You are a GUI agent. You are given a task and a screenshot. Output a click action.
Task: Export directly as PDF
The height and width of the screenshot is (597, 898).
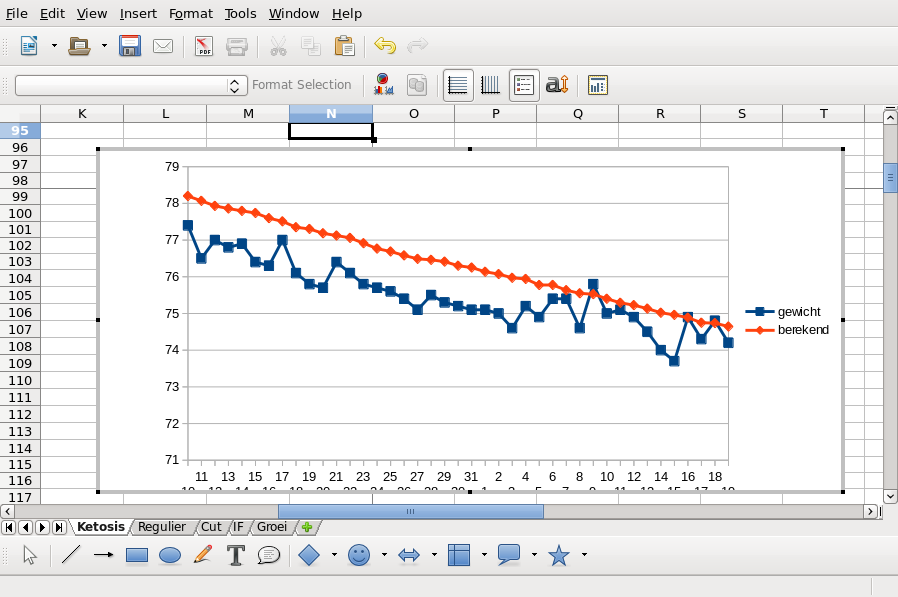204,46
